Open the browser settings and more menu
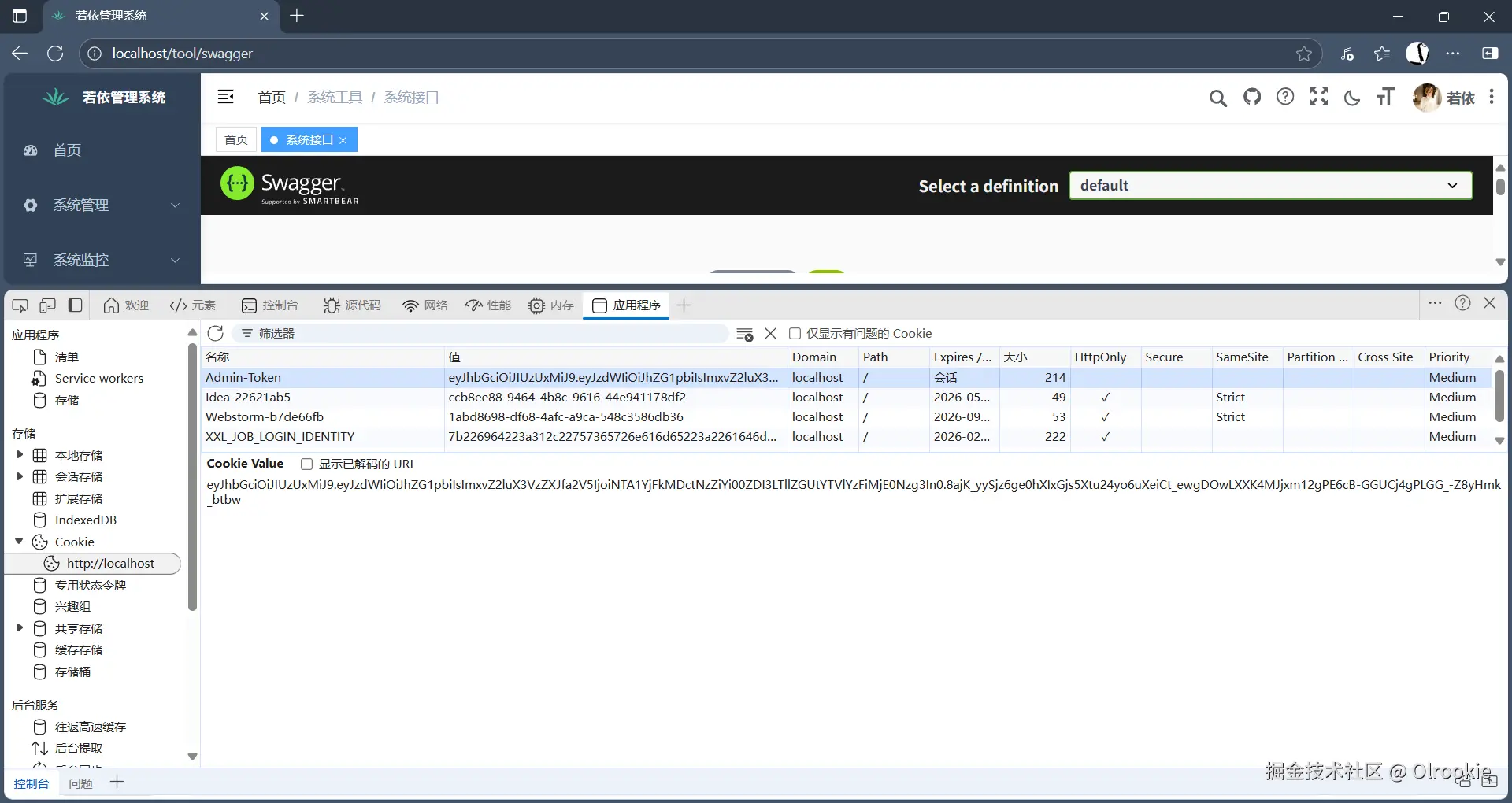 1453,54
